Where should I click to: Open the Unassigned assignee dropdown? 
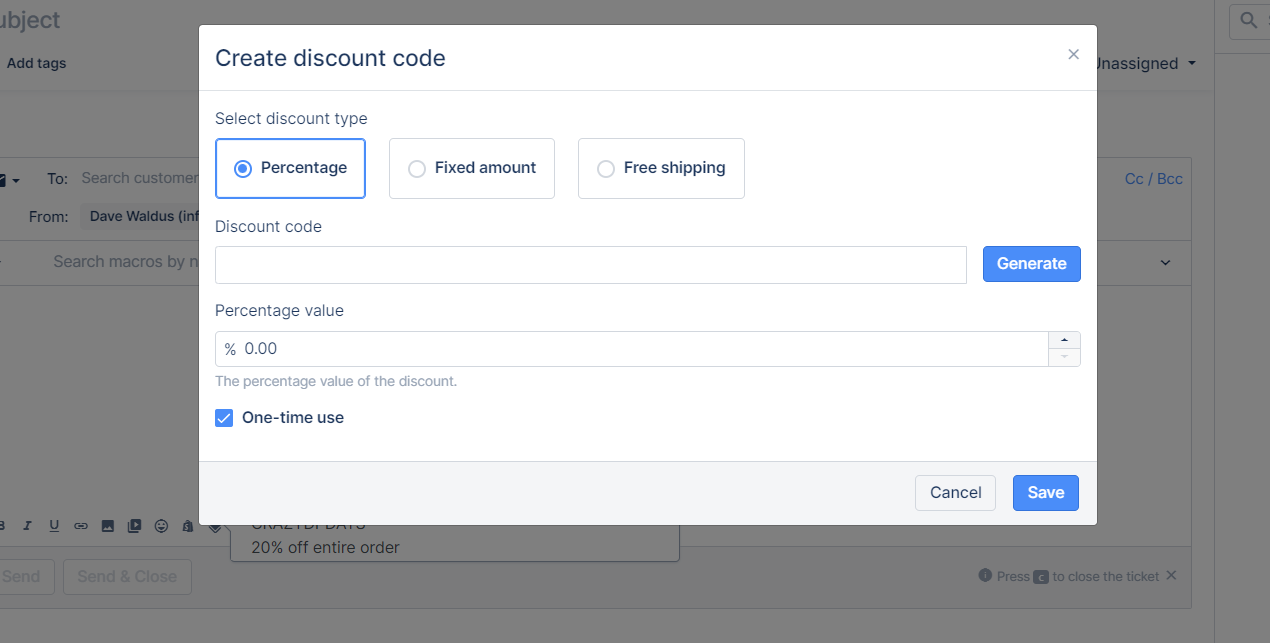[x=1145, y=64]
